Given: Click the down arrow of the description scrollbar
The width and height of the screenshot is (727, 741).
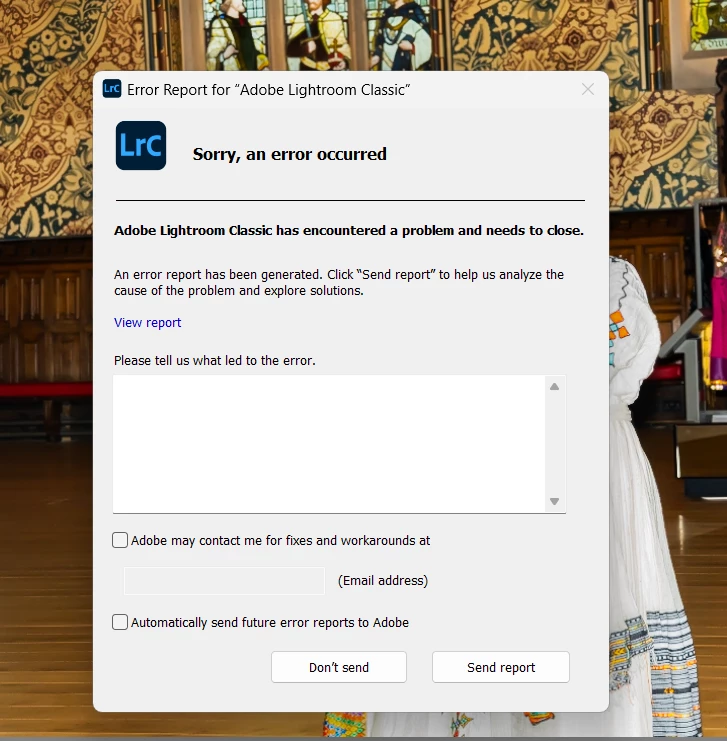Looking at the screenshot, I should pyautogui.click(x=554, y=501).
